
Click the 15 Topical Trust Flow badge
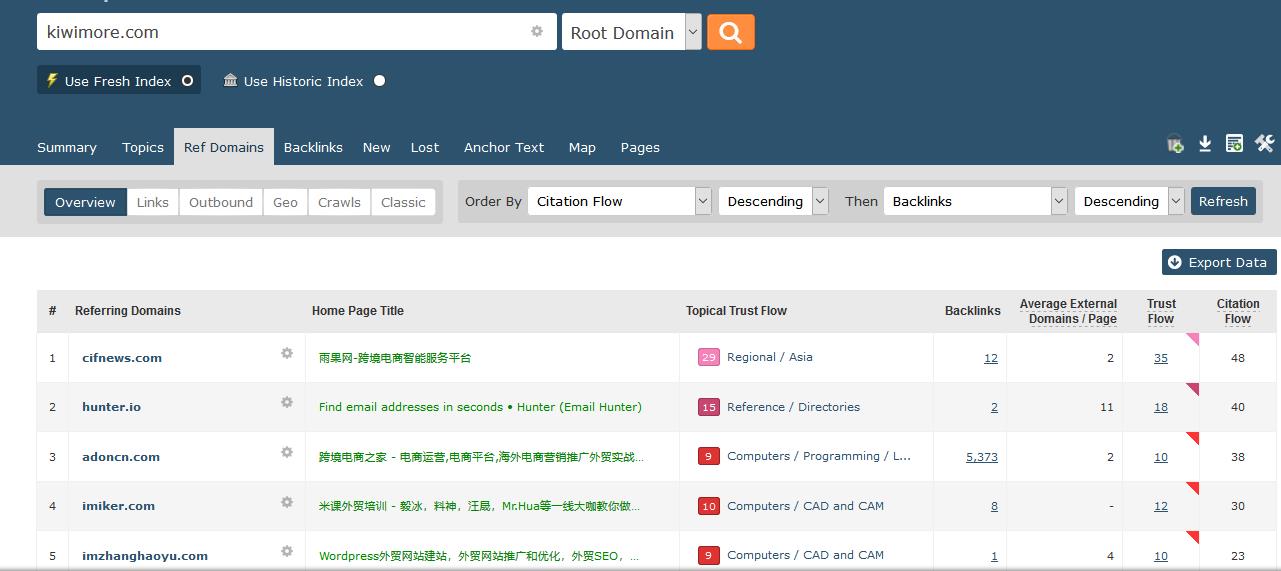click(709, 407)
